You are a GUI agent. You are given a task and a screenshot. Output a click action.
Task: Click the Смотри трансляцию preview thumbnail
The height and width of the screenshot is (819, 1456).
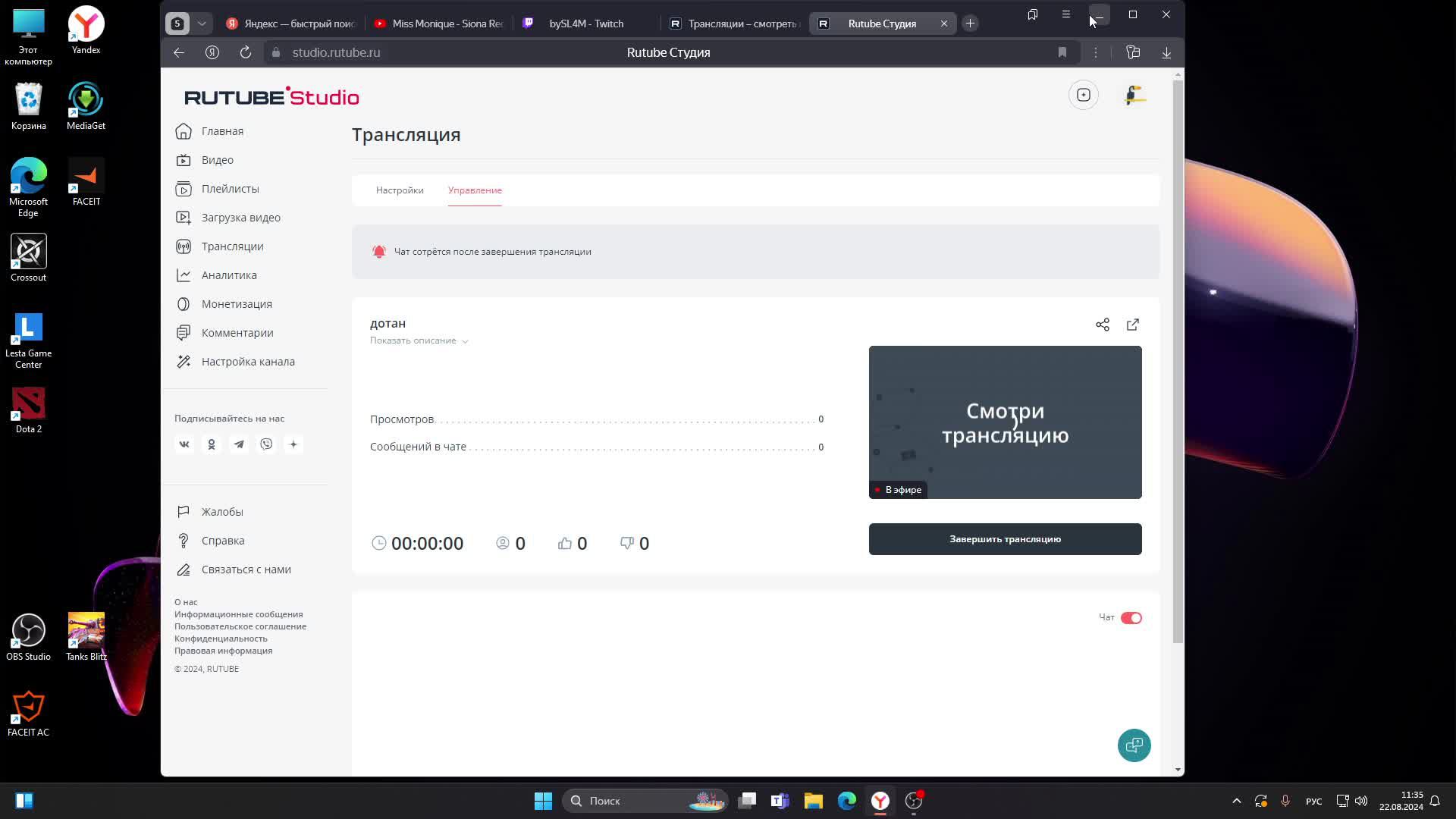point(1005,422)
